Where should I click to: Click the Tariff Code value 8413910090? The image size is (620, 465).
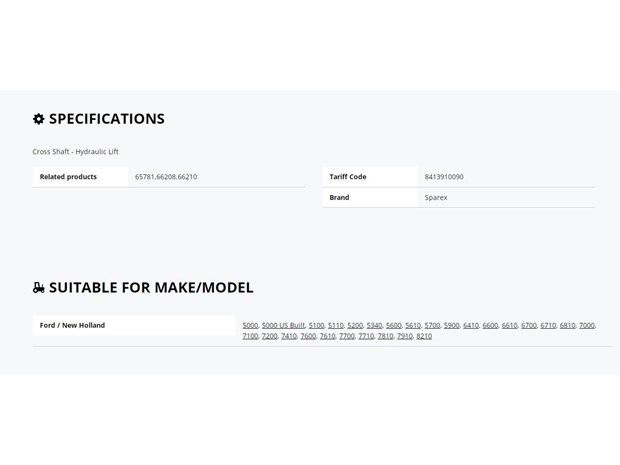444,177
